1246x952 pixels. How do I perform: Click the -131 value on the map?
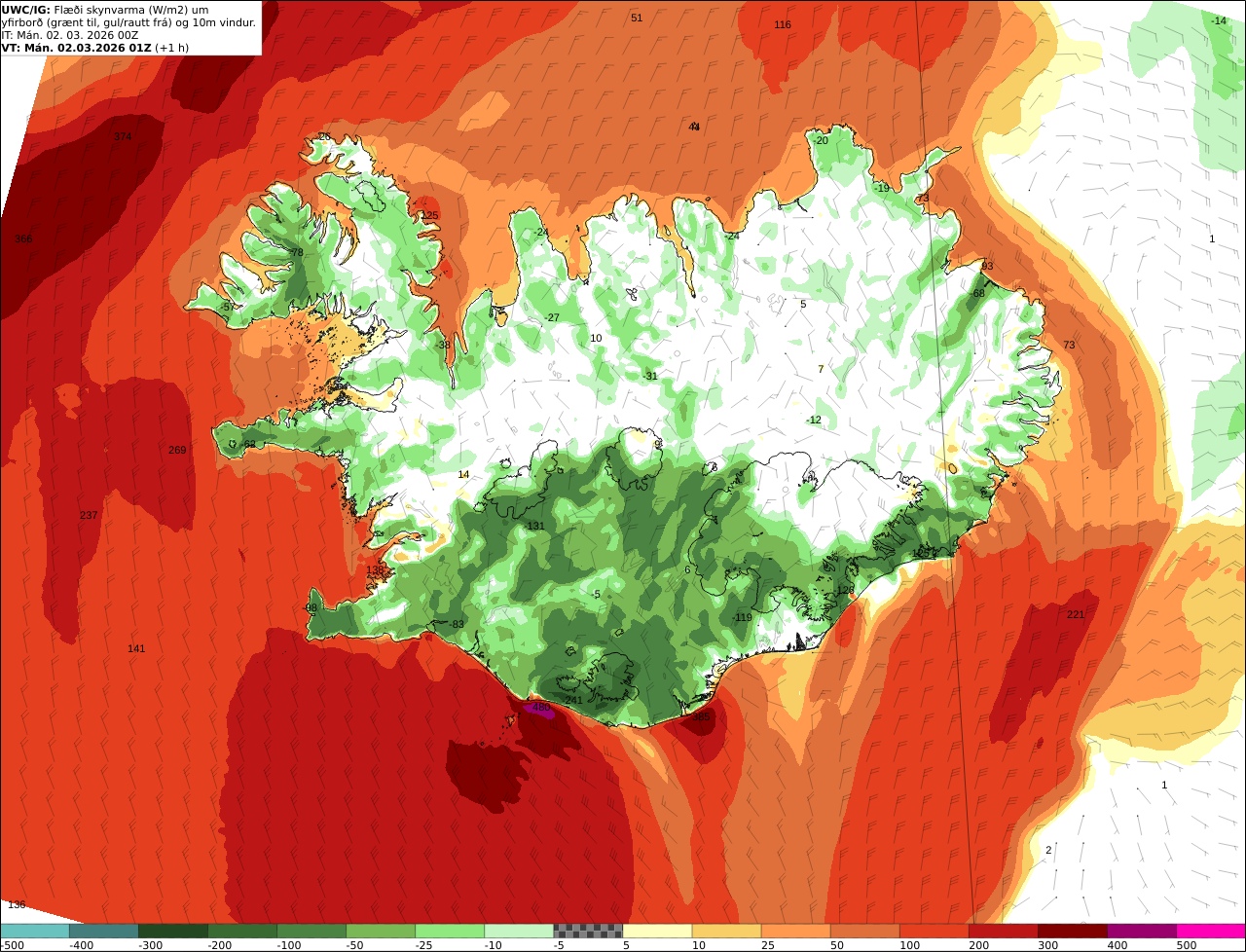click(x=534, y=527)
